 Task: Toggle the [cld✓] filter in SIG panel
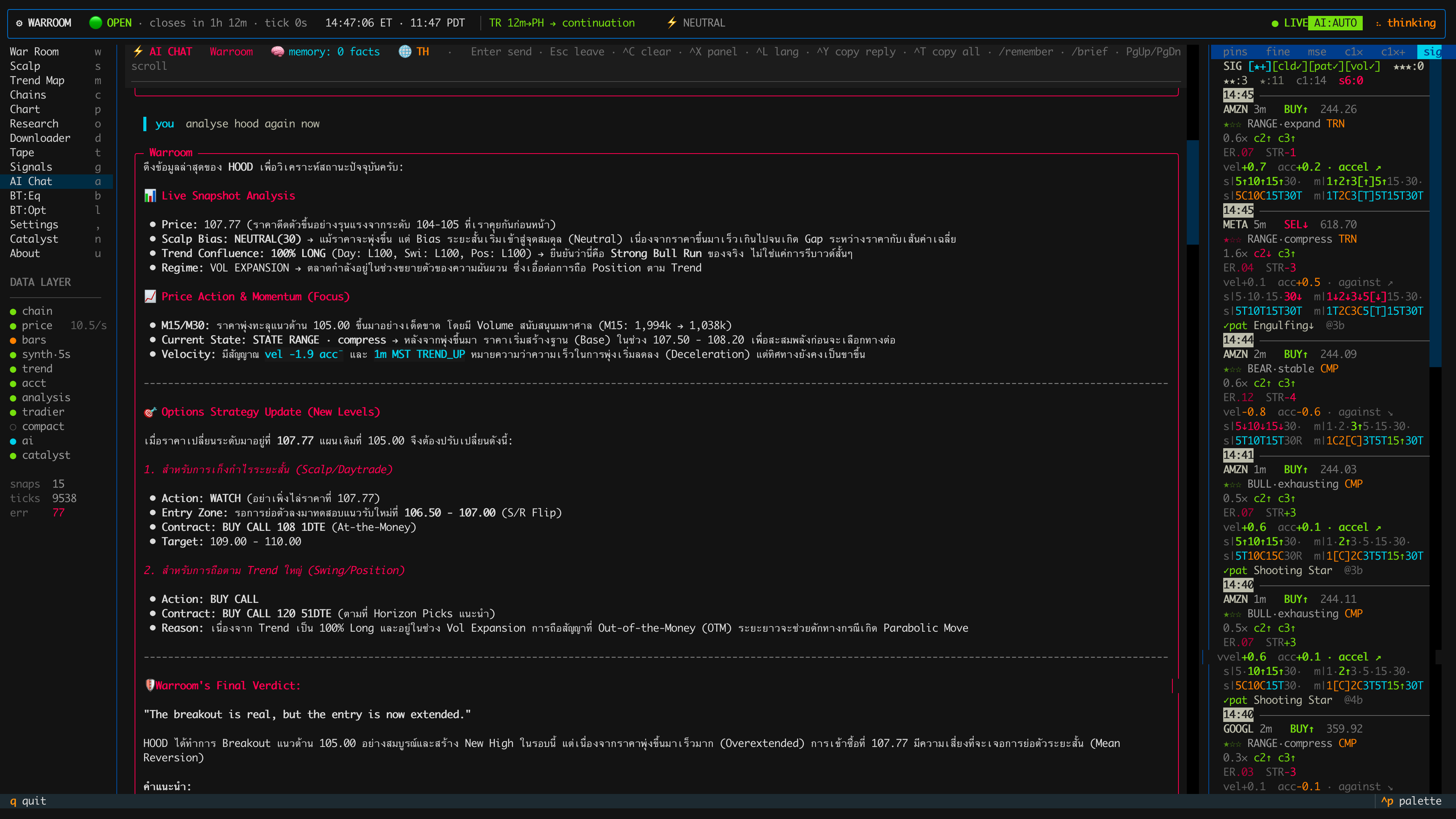click(x=1290, y=66)
